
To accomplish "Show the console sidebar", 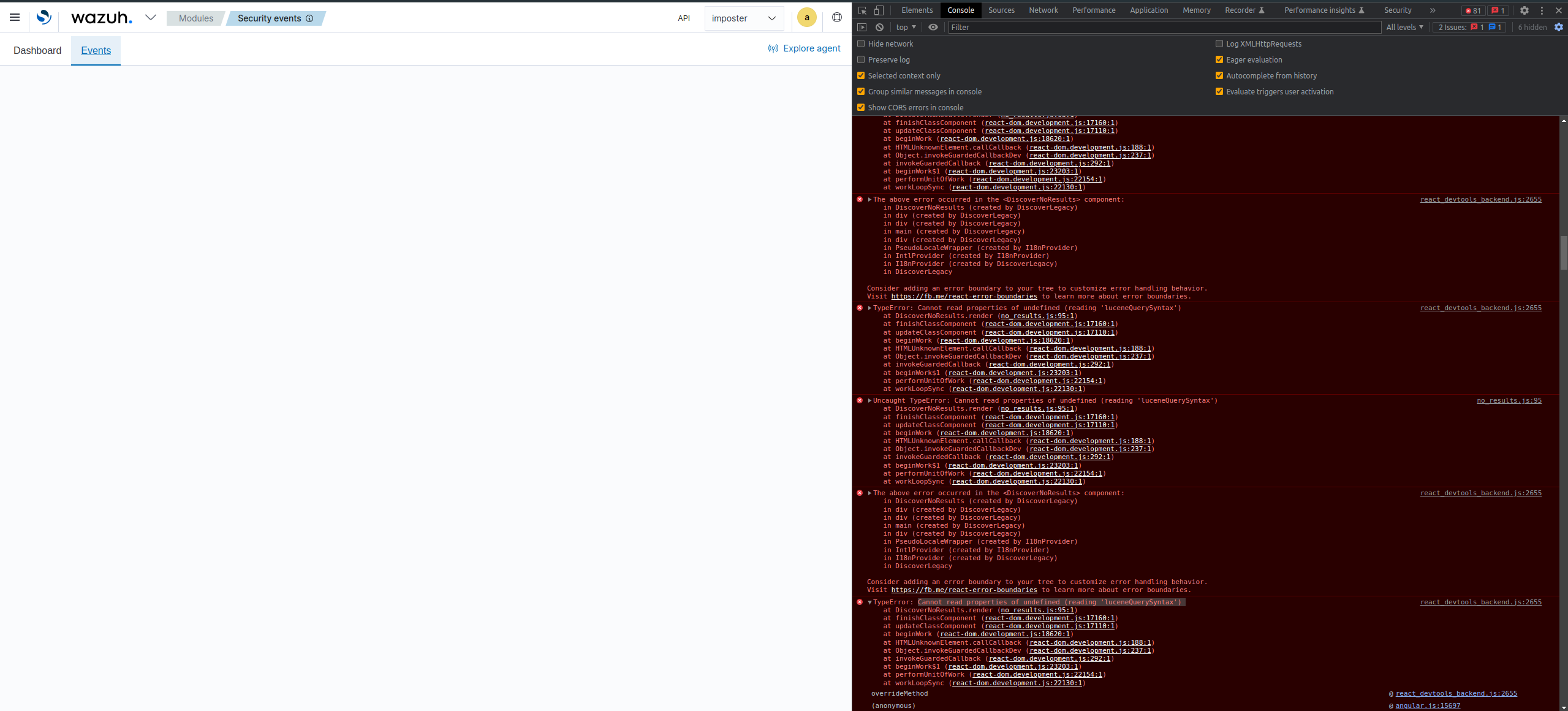I will point(862,27).
